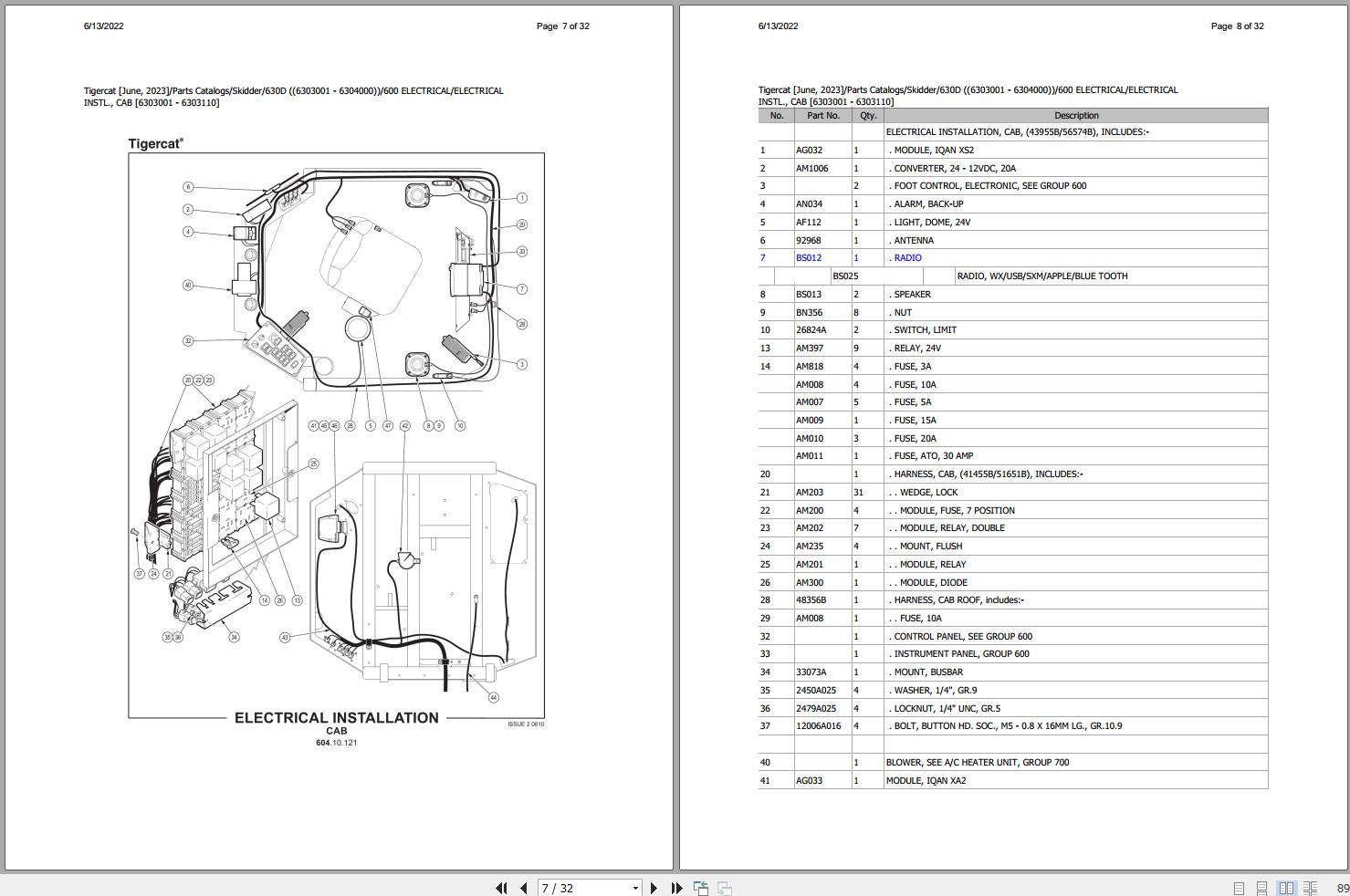The image size is (1350, 896).
Task: Go to the first page
Action: [x=501, y=888]
